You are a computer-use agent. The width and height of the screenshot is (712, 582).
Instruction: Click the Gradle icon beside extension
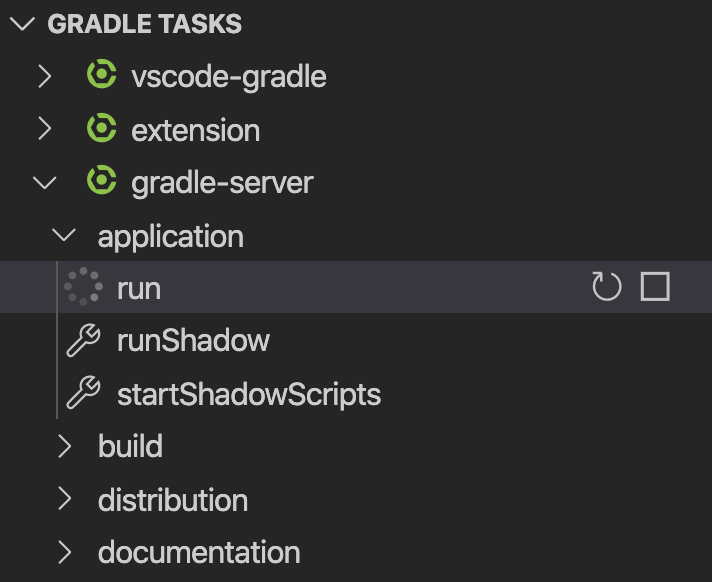101,128
